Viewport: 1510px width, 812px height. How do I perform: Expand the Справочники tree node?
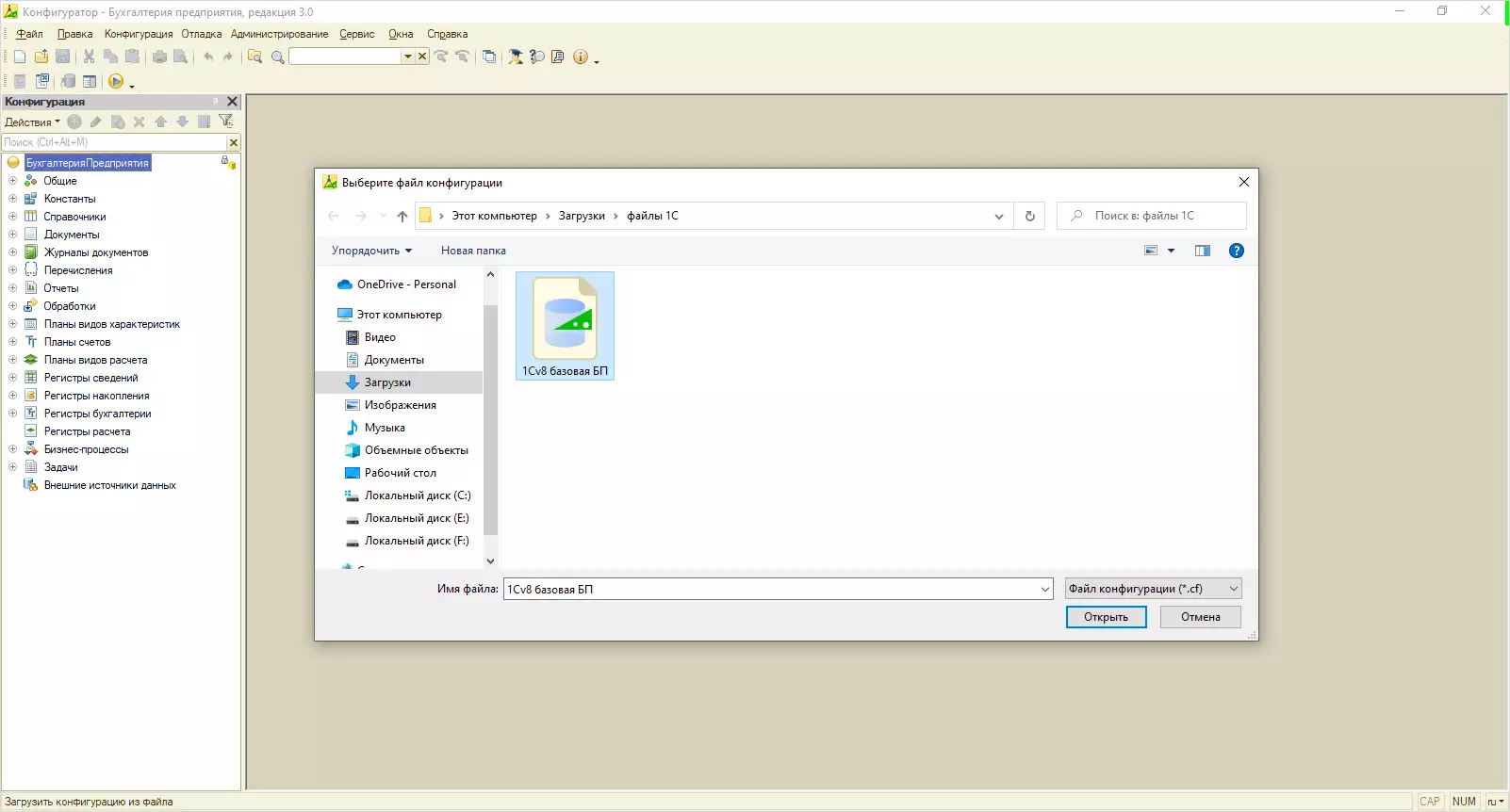[13, 217]
